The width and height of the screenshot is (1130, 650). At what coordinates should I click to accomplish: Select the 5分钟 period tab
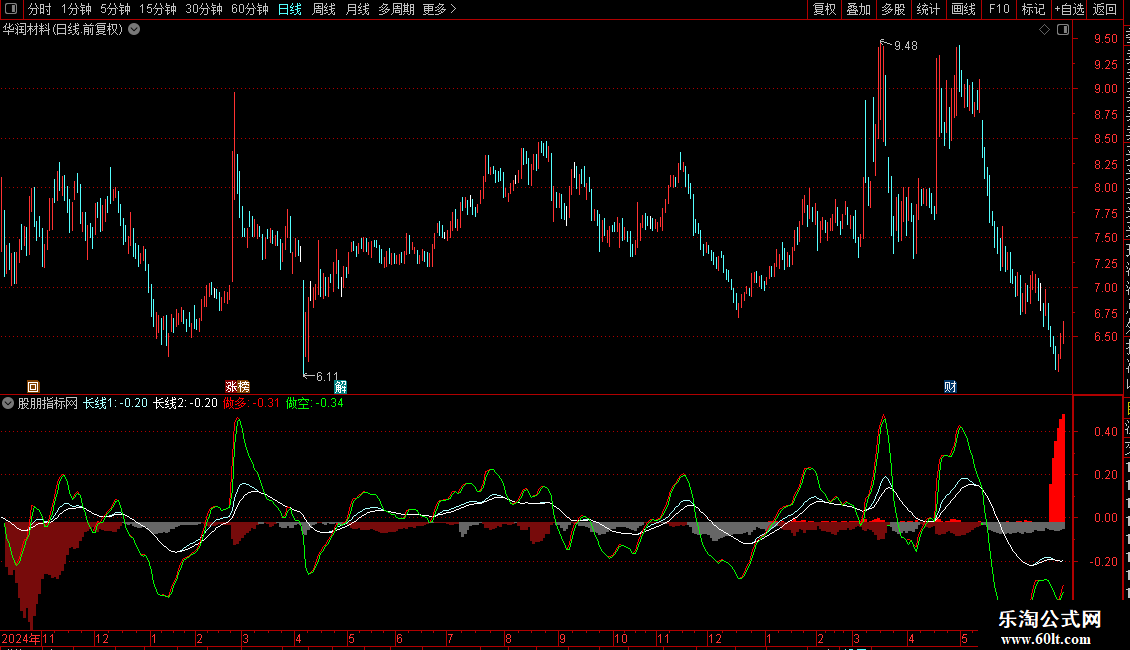point(115,9)
